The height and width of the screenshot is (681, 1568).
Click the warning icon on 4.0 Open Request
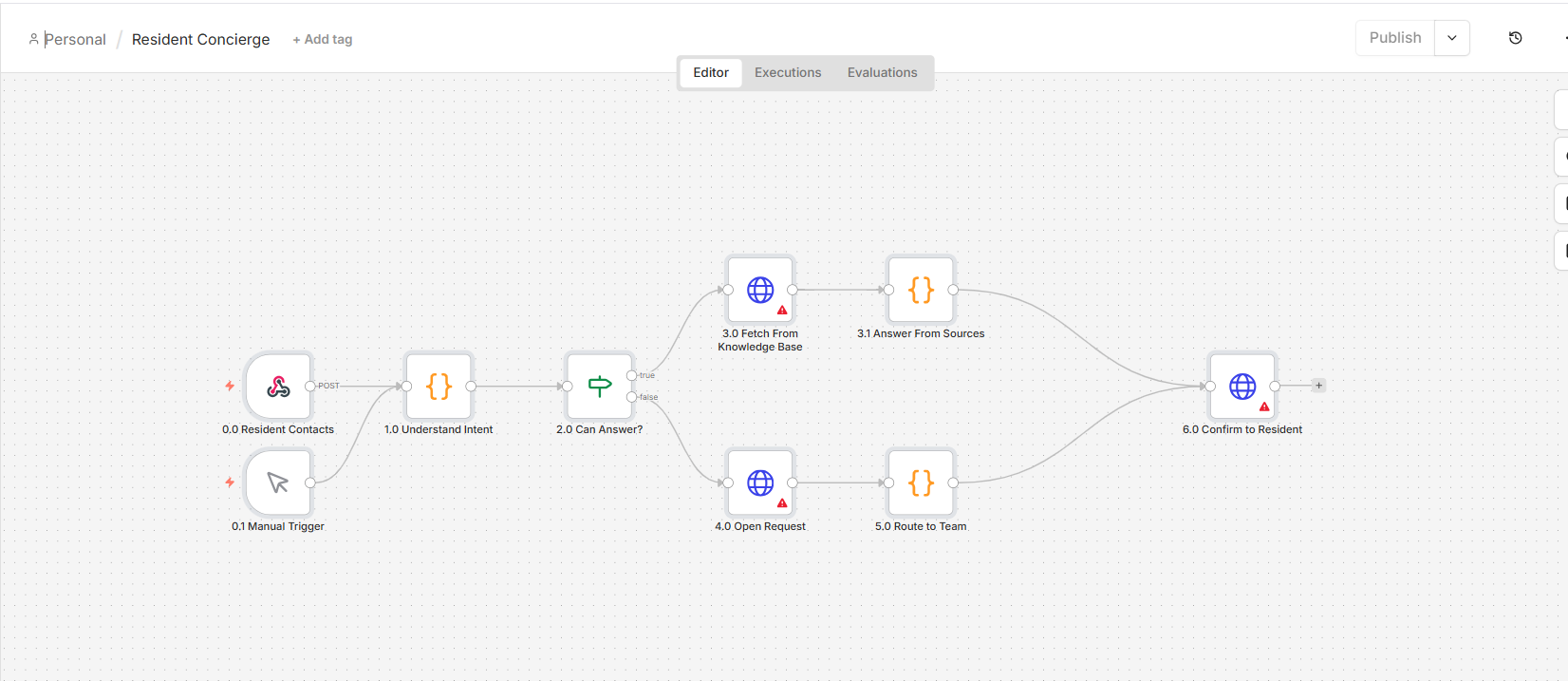[x=782, y=503]
